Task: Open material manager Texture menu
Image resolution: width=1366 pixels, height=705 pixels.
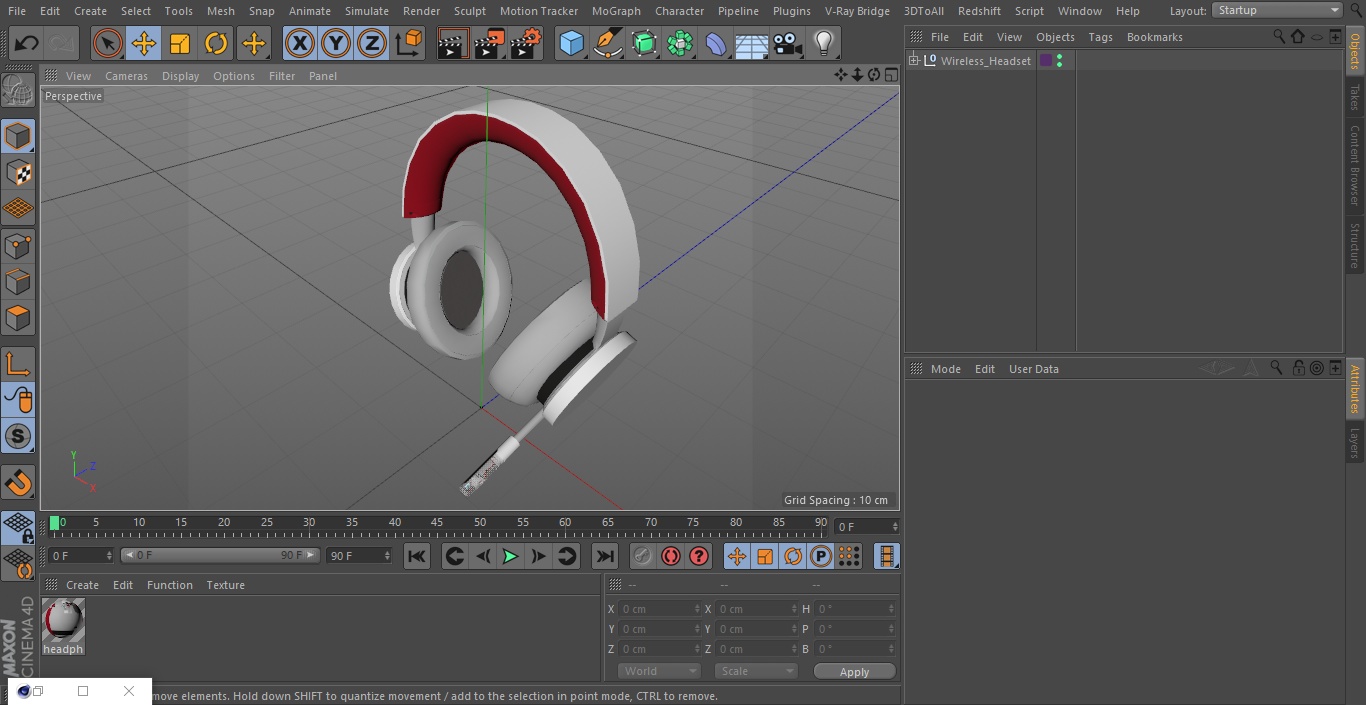Action: (225, 585)
